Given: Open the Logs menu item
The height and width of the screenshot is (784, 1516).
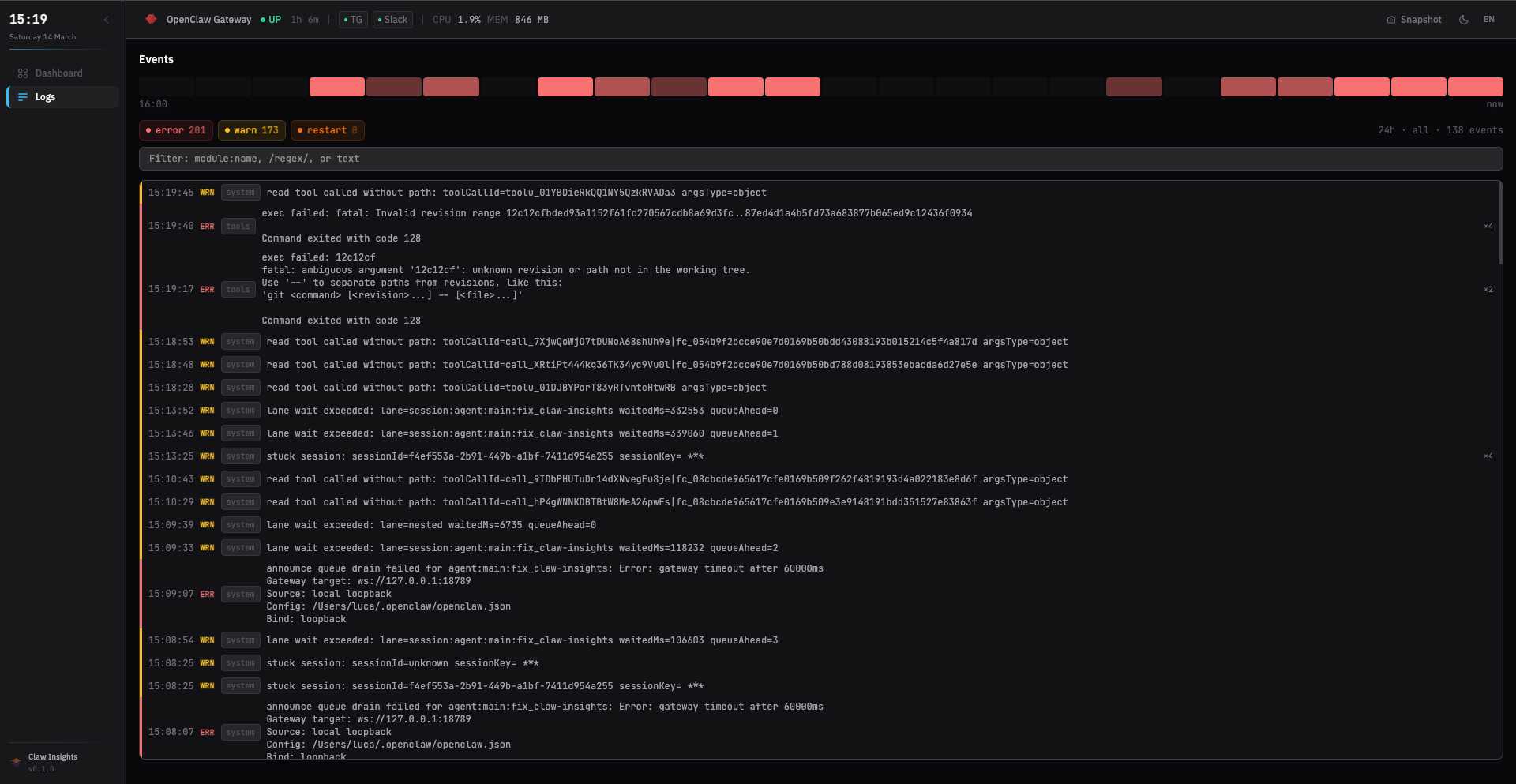Looking at the screenshot, I should pyautogui.click(x=63, y=97).
